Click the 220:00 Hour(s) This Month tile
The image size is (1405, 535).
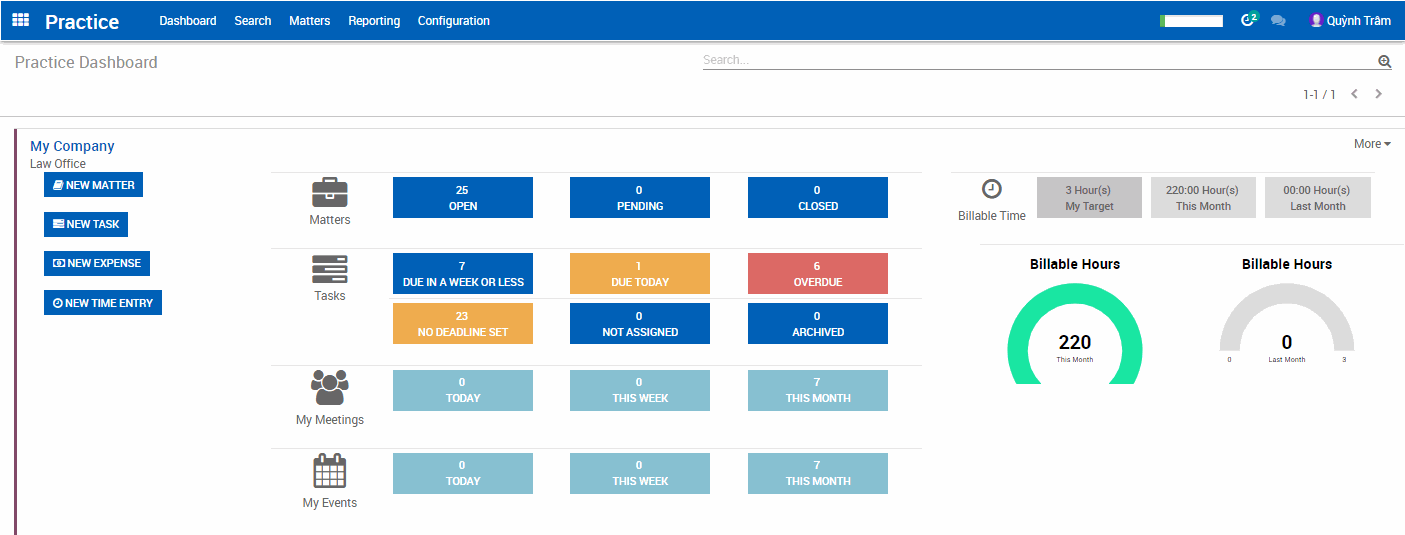click(x=1203, y=197)
